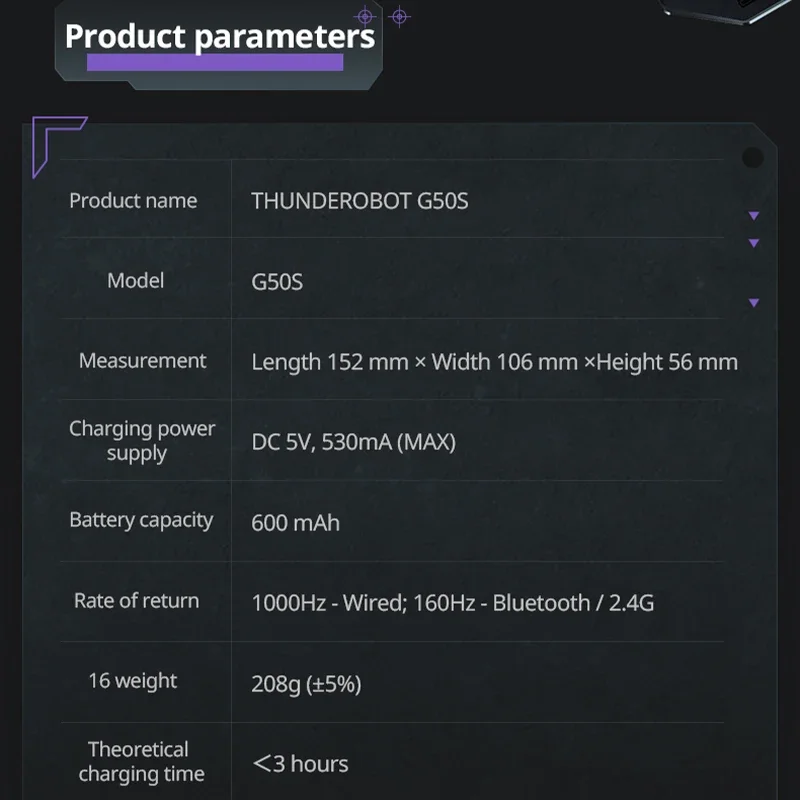Click the "THUNDEROBOT G50S" product name value
Viewport: 800px width, 800px height.
click(360, 201)
